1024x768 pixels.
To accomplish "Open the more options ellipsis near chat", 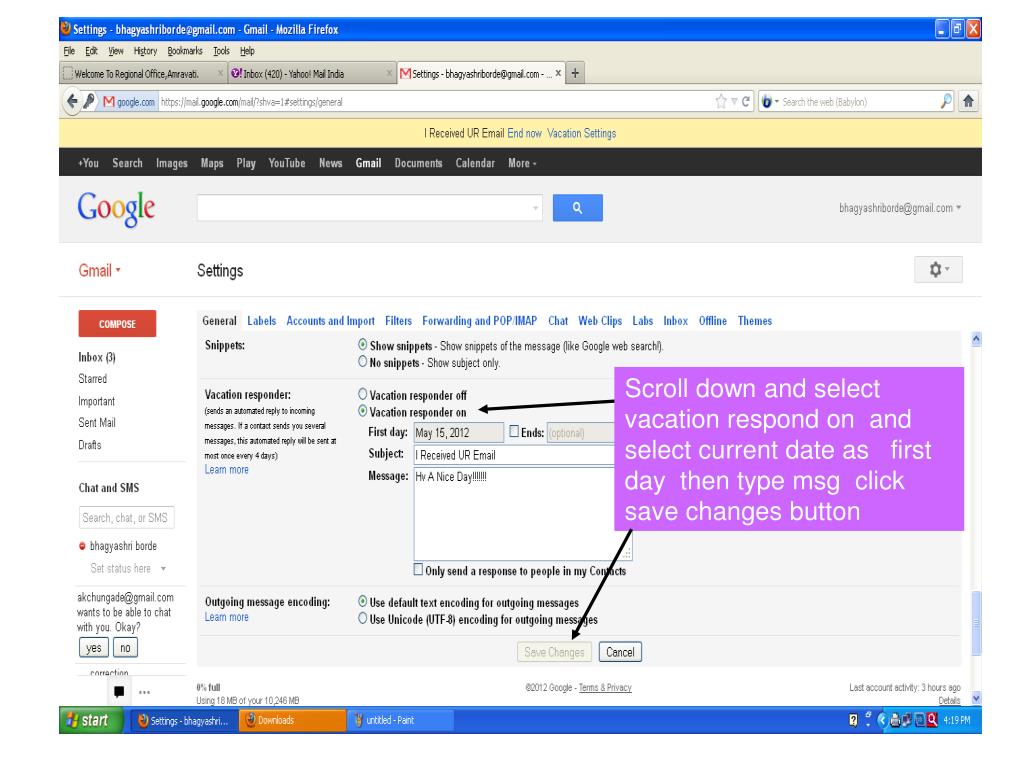I will coord(144,692).
